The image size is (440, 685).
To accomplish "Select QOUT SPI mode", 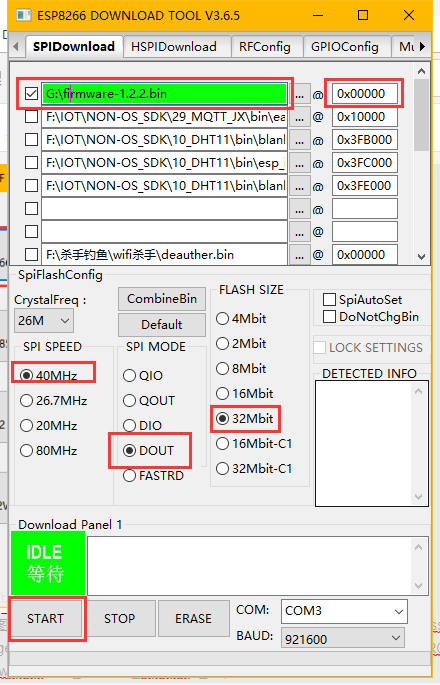I will [x=149, y=400].
